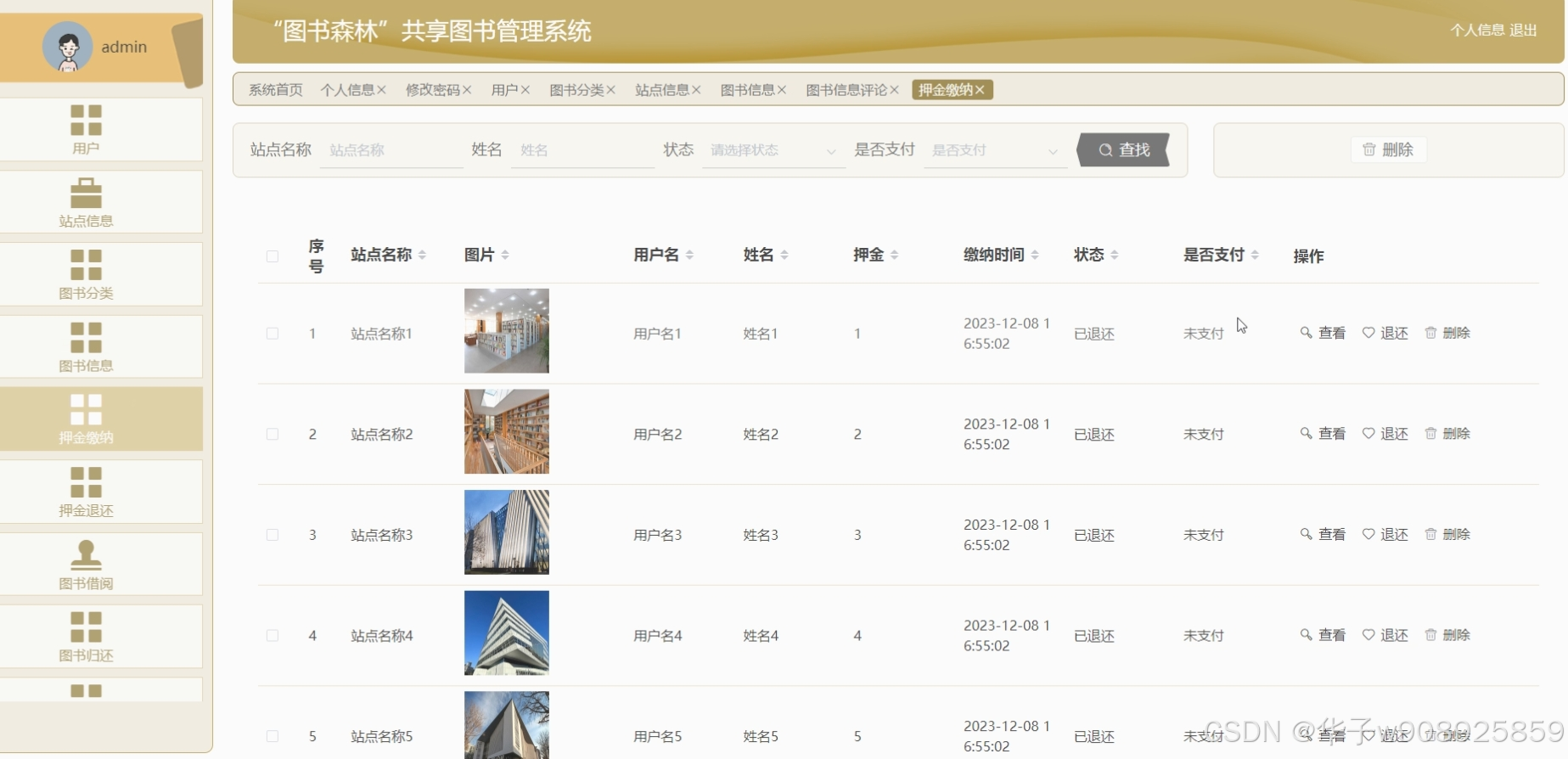The image size is (1568, 759).
Task: Close the 图书信息评论 tab with its X
Action: click(x=894, y=90)
